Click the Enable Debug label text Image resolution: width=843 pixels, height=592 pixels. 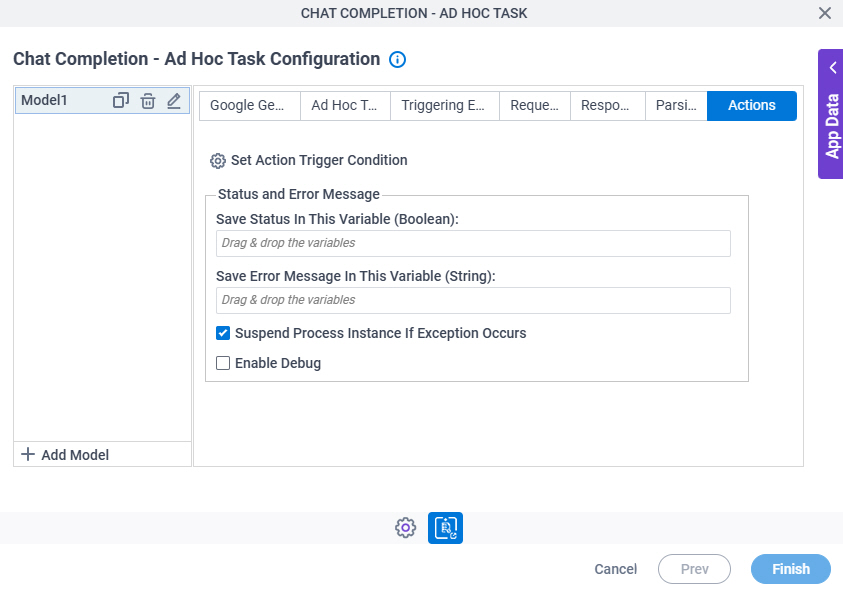pyautogui.click(x=278, y=363)
